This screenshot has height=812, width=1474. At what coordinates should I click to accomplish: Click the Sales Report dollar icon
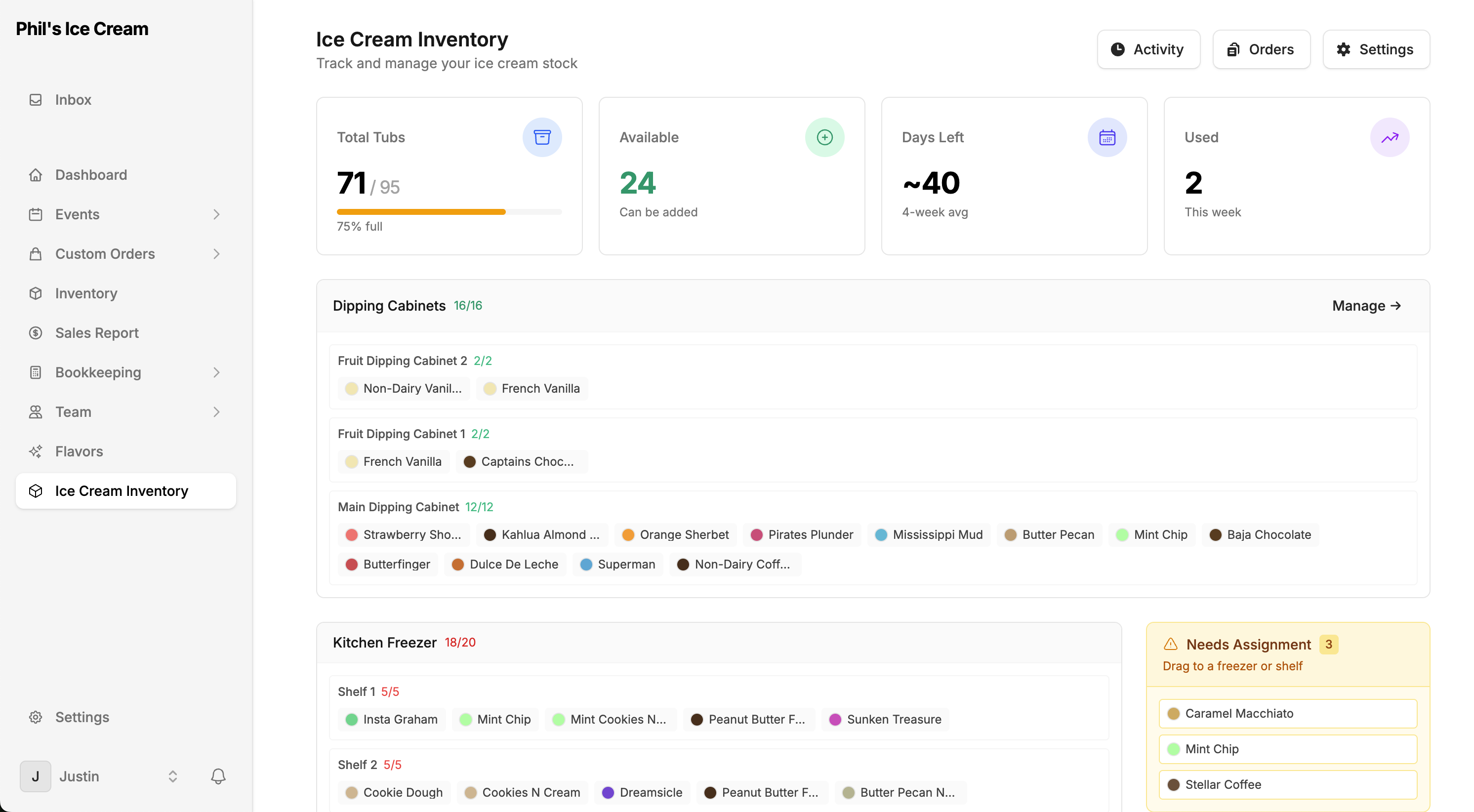tap(36, 333)
